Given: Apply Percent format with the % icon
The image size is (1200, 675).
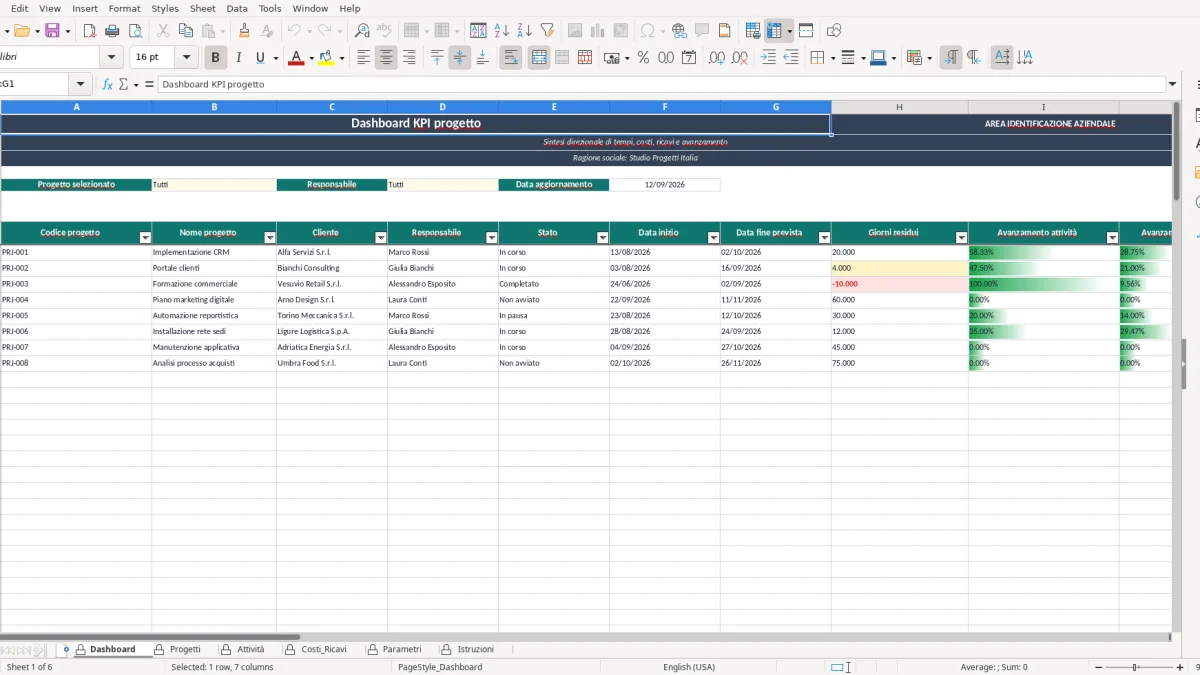Looking at the screenshot, I should click(x=643, y=58).
